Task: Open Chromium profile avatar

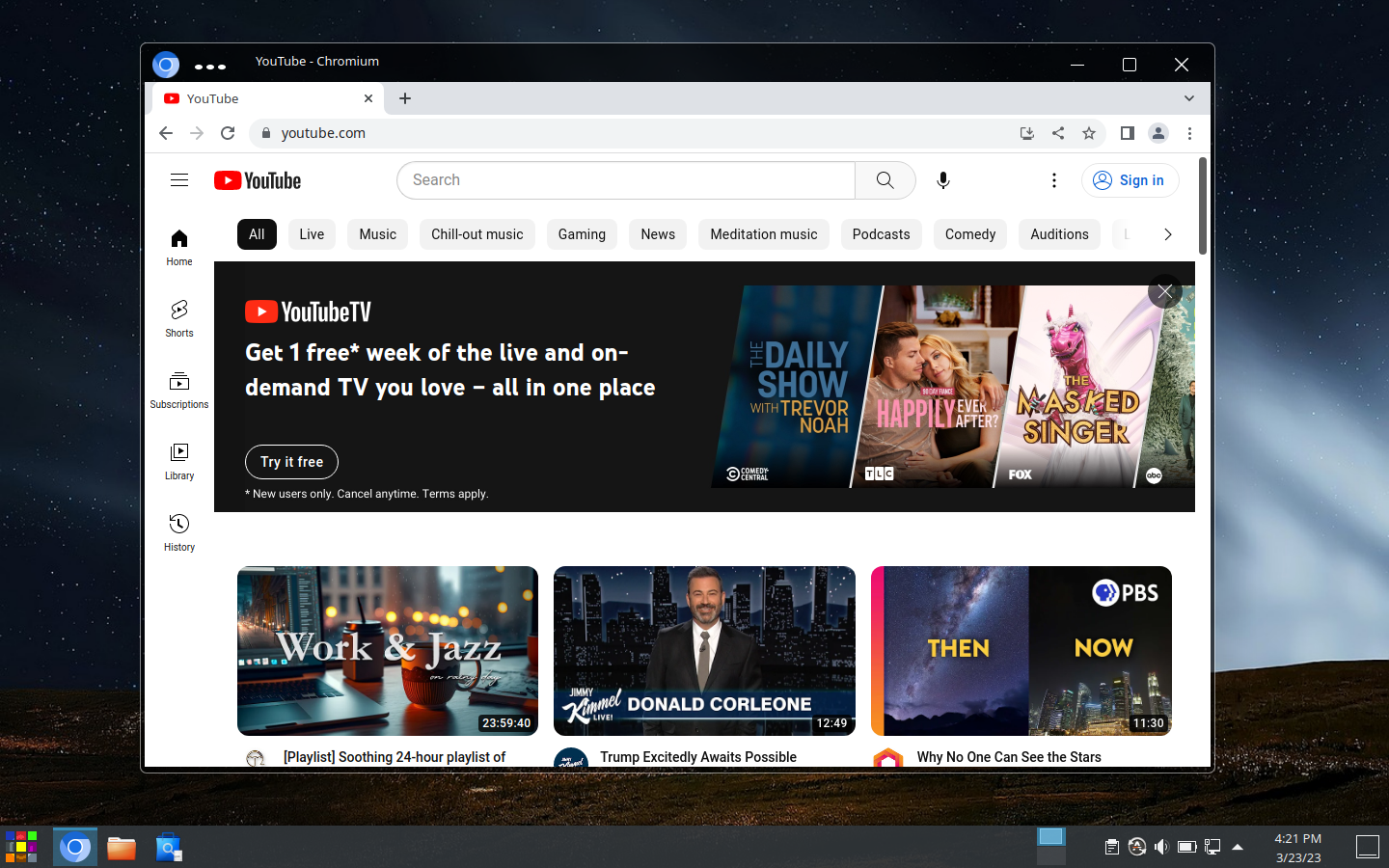Action: [x=1158, y=133]
